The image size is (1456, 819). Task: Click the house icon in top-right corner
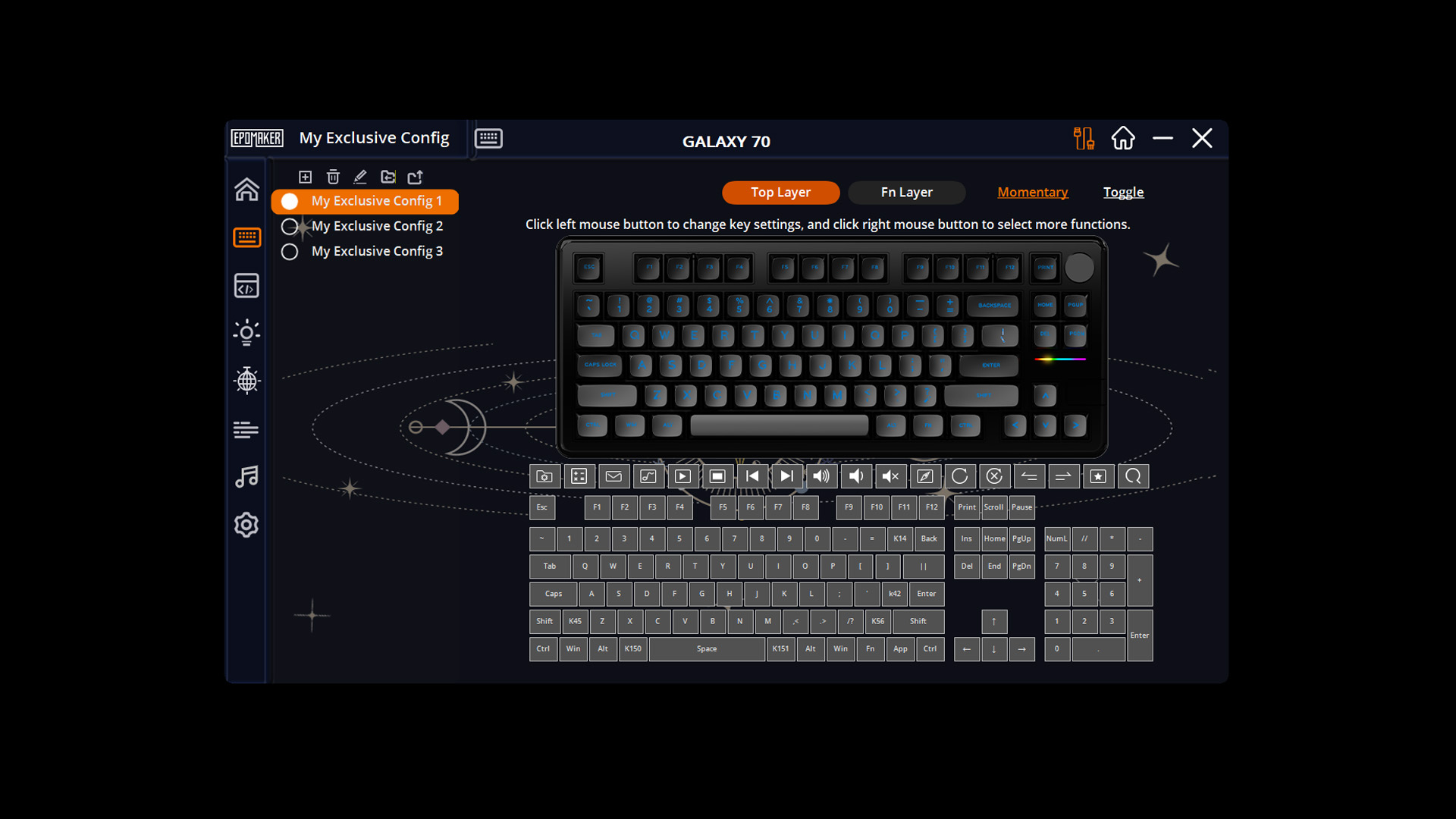tap(1123, 138)
